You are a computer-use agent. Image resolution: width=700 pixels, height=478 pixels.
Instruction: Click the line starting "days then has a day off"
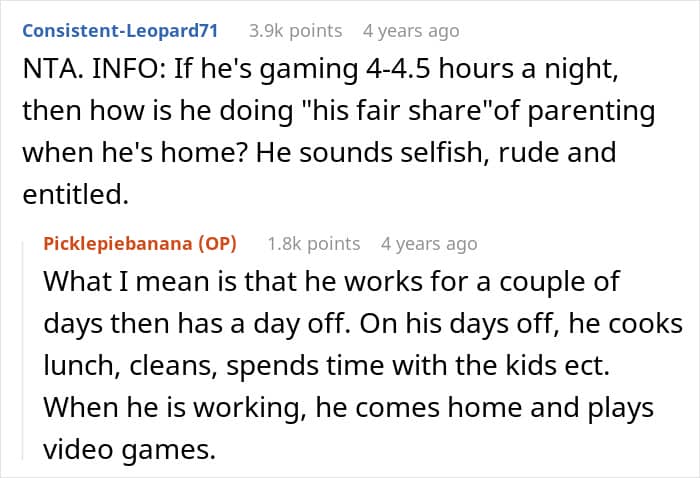pyautogui.click(x=363, y=324)
